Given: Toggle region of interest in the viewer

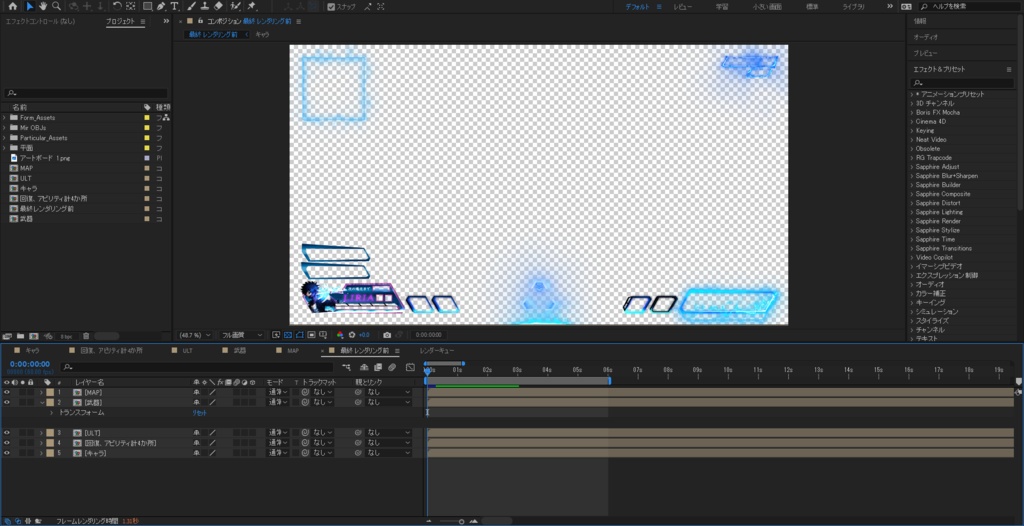Looking at the screenshot, I should tap(312, 335).
